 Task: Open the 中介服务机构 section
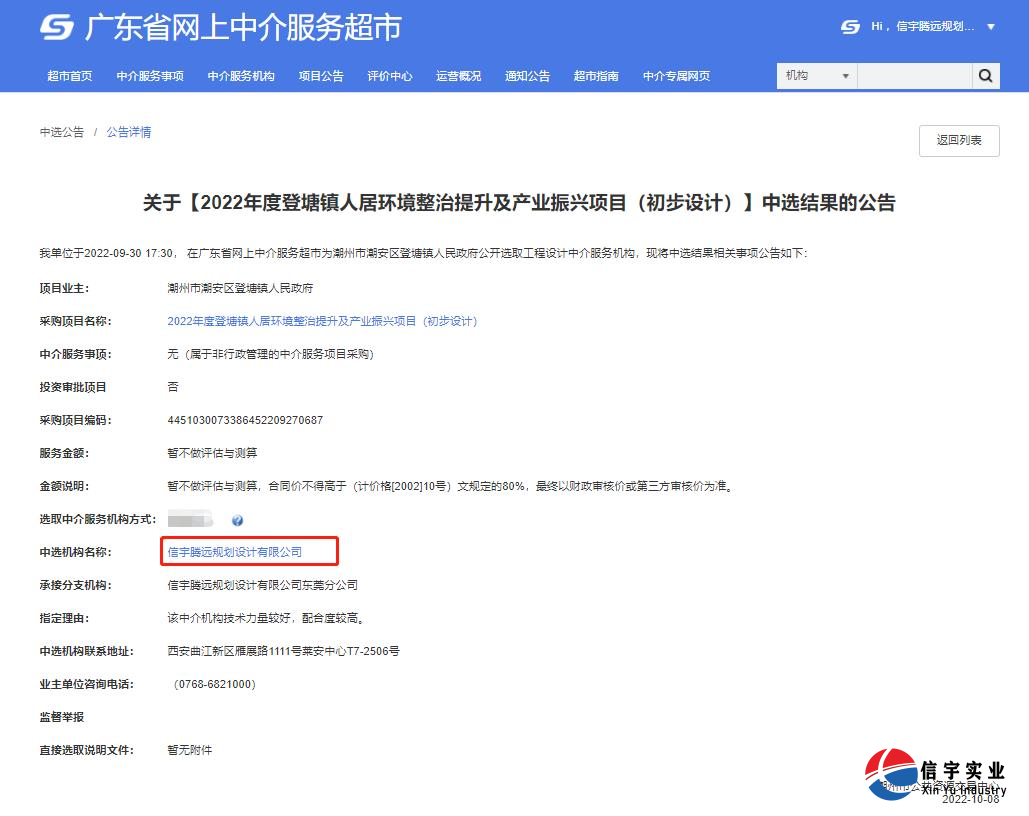pos(240,75)
